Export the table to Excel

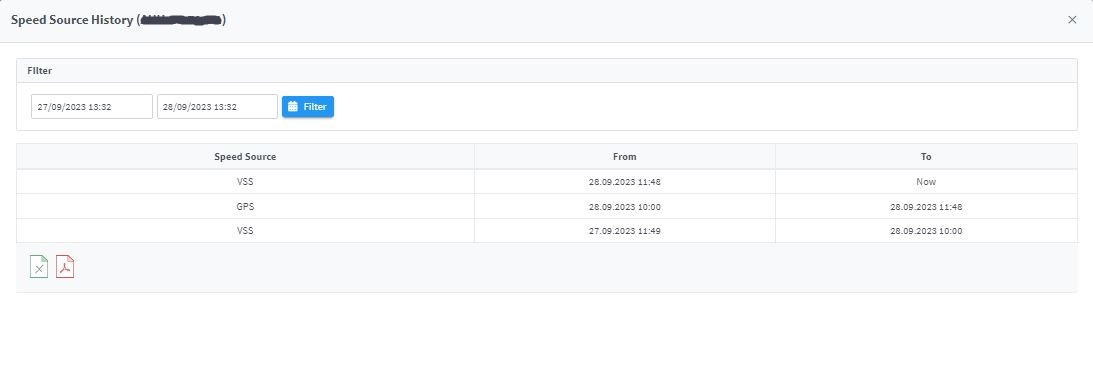[x=39, y=267]
